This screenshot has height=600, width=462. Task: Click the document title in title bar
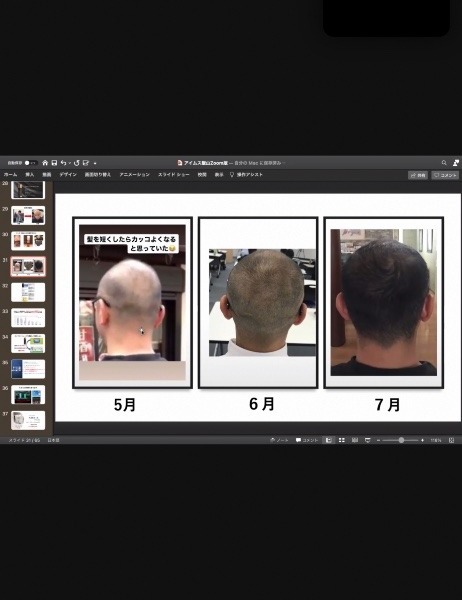click(x=206, y=163)
